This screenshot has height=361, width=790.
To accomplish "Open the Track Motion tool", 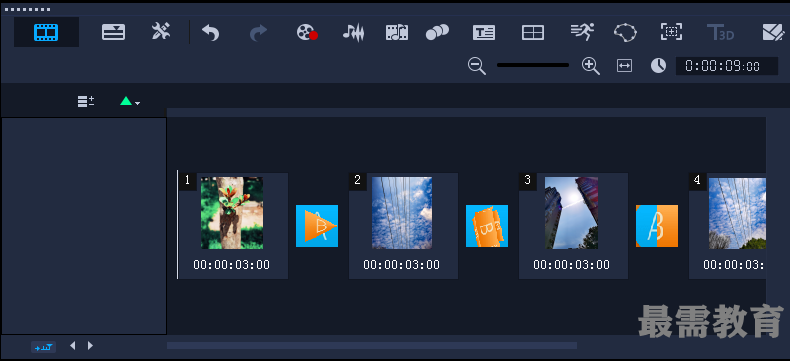I will pos(625,32).
